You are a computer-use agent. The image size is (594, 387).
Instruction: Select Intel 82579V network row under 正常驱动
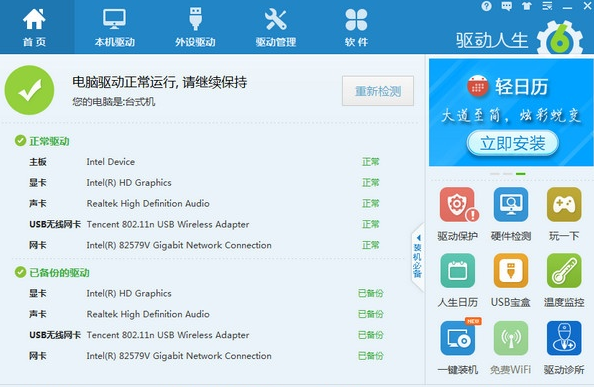point(205,245)
